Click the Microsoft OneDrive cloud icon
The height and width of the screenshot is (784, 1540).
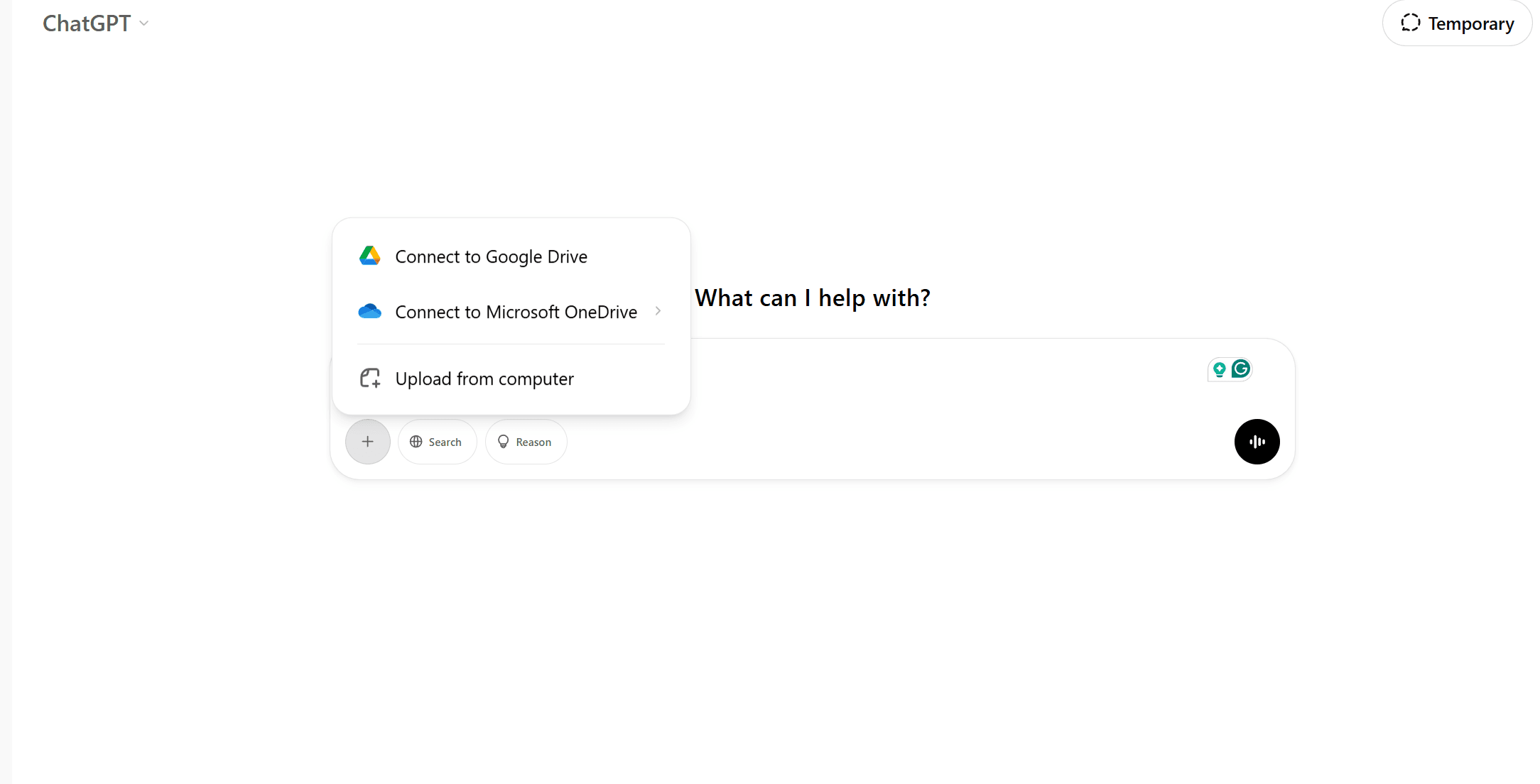[369, 311]
